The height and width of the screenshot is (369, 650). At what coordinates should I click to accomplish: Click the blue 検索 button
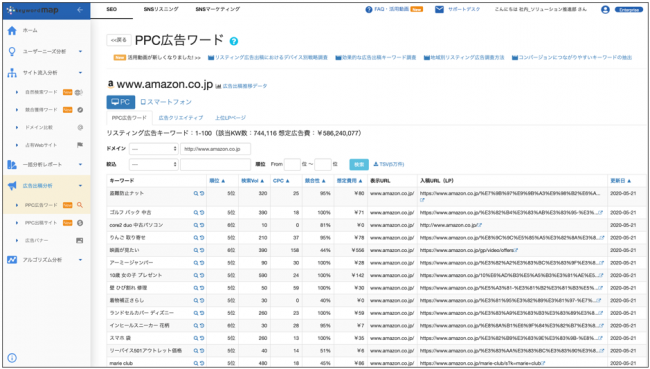[x=359, y=165]
